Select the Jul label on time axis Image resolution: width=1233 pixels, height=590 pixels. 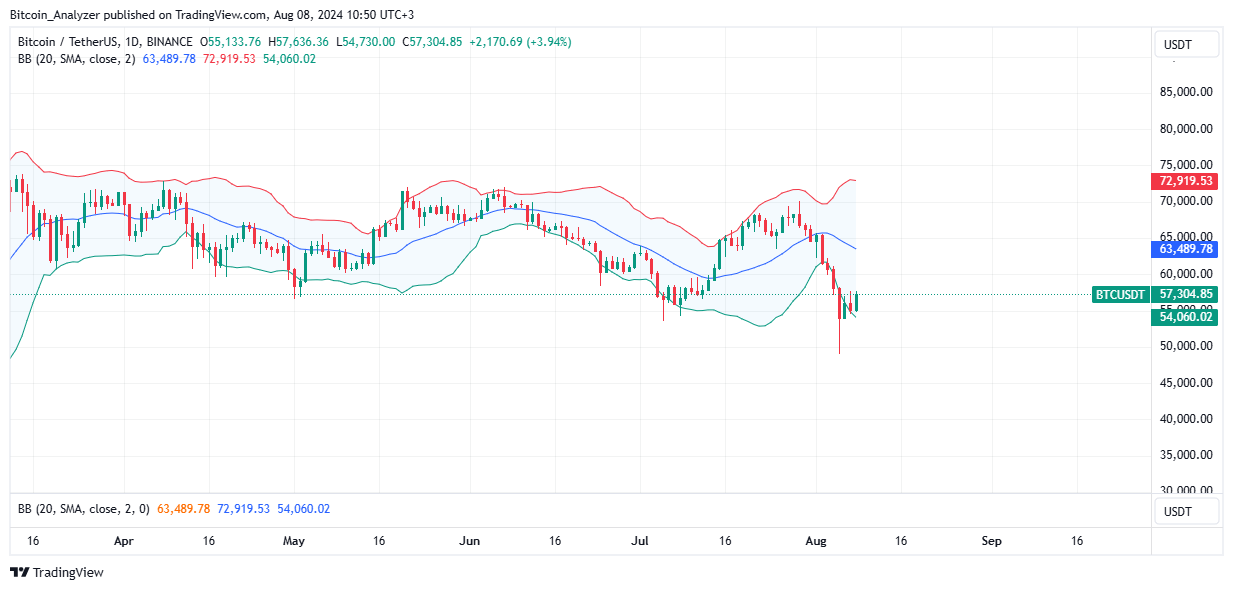tap(640, 541)
